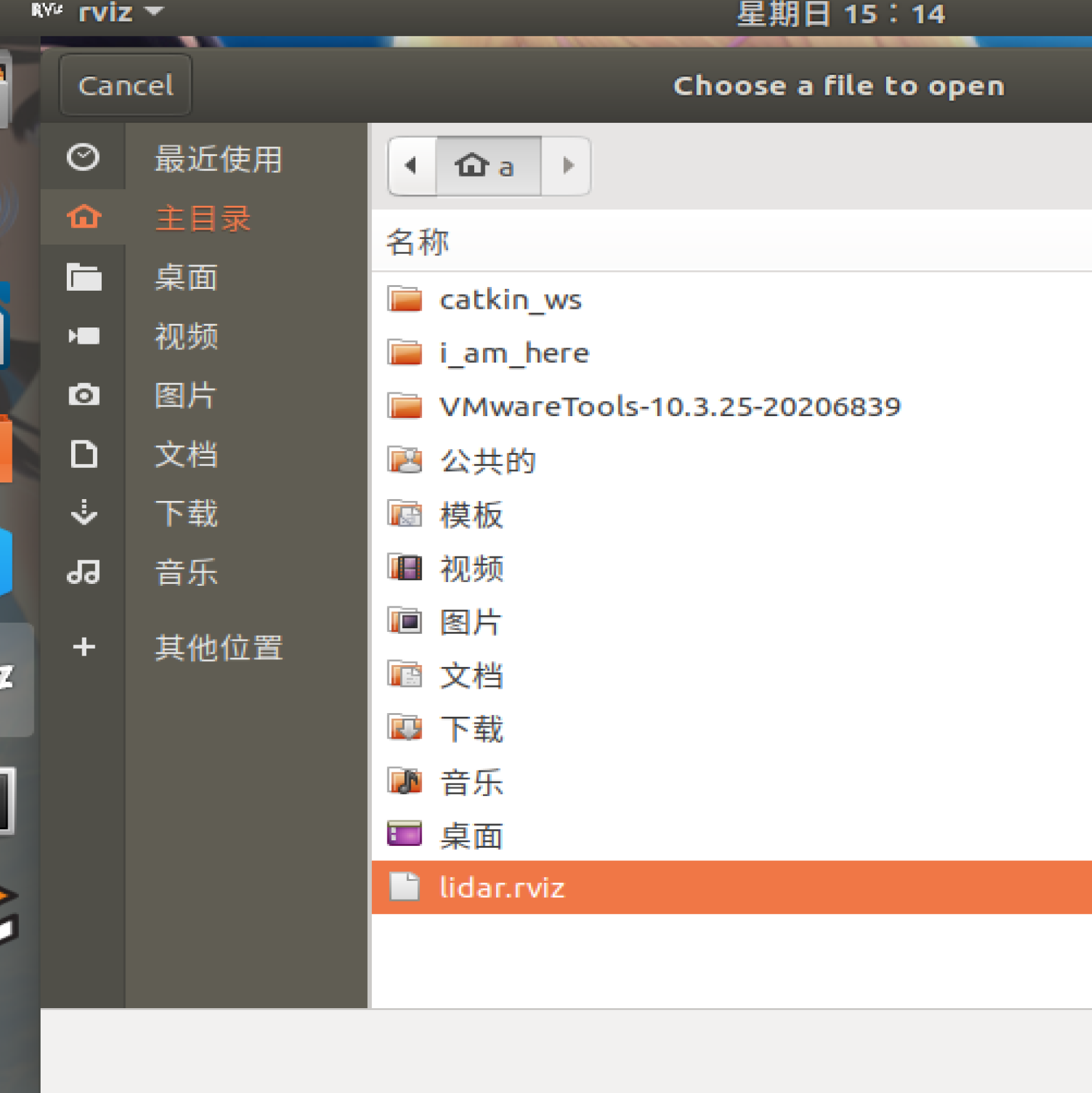Click the 文档 documents folder icon in the list
1092x1093 pixels.
[405, 675]
